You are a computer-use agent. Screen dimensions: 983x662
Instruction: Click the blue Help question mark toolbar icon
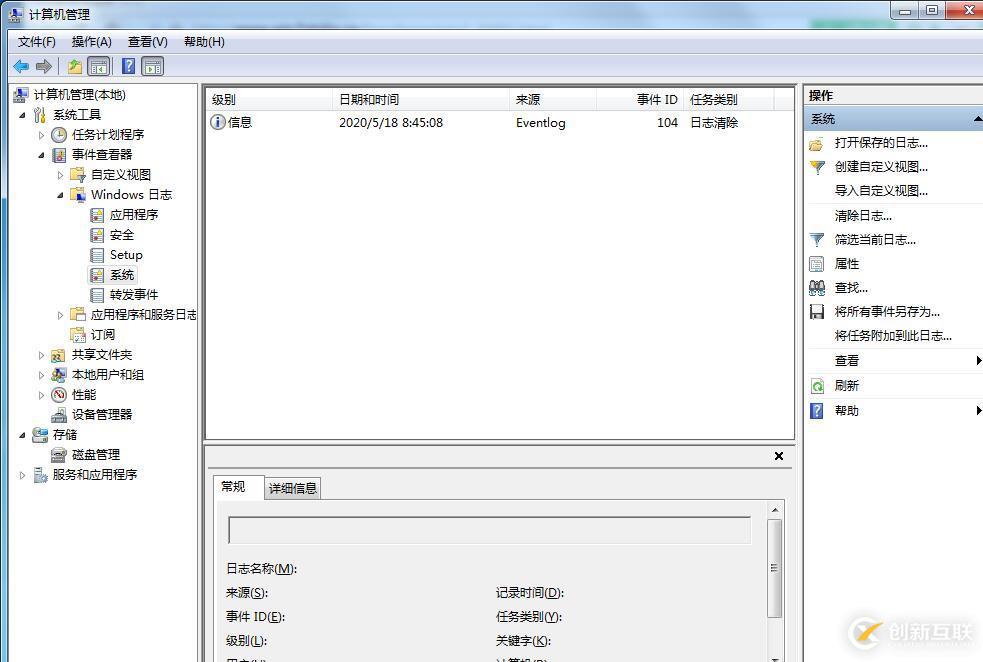coord(129,66)
